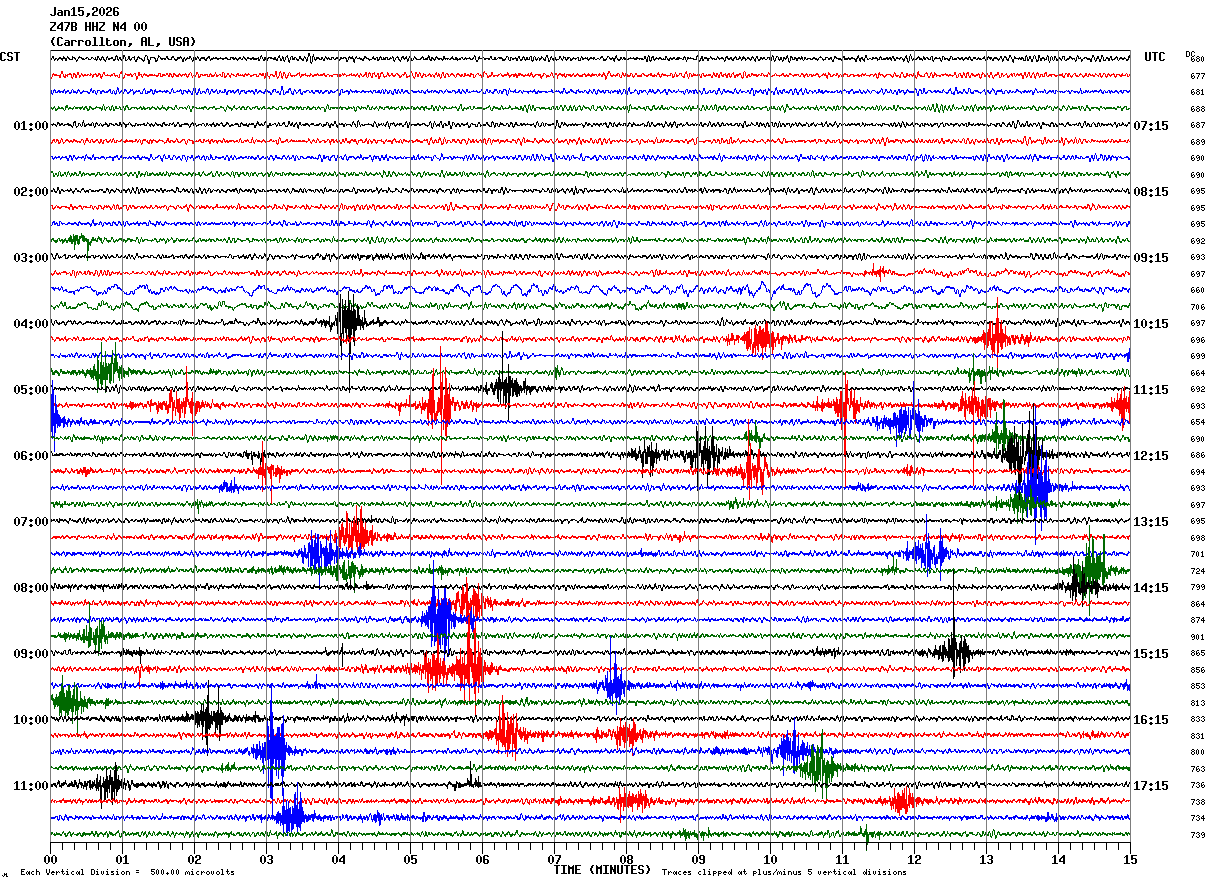Click the CST timezone label

coord(10,57)
